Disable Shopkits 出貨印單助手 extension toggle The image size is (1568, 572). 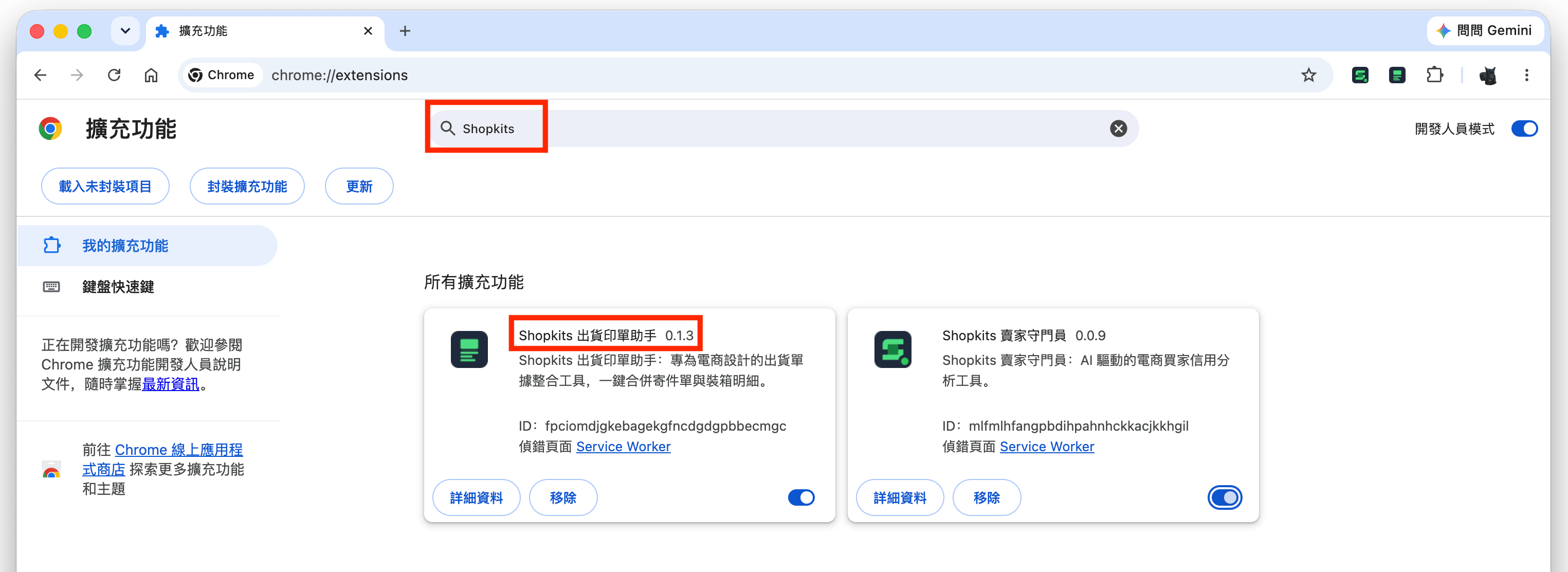pyautogui.click(x=800, y=498)
